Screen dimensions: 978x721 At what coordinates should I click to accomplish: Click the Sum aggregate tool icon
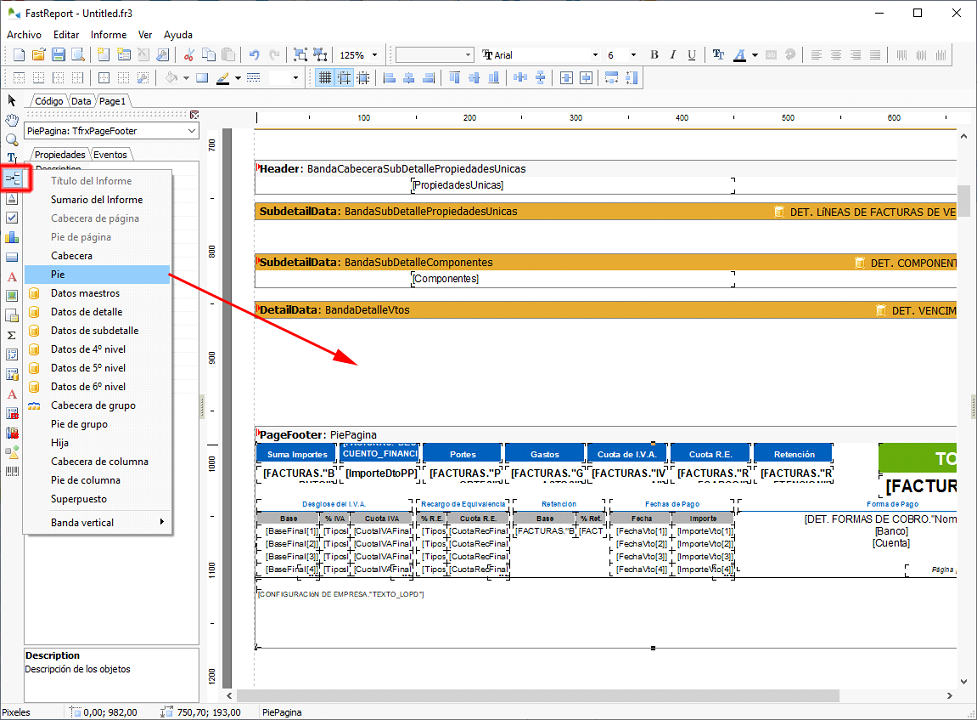[12, 335]
